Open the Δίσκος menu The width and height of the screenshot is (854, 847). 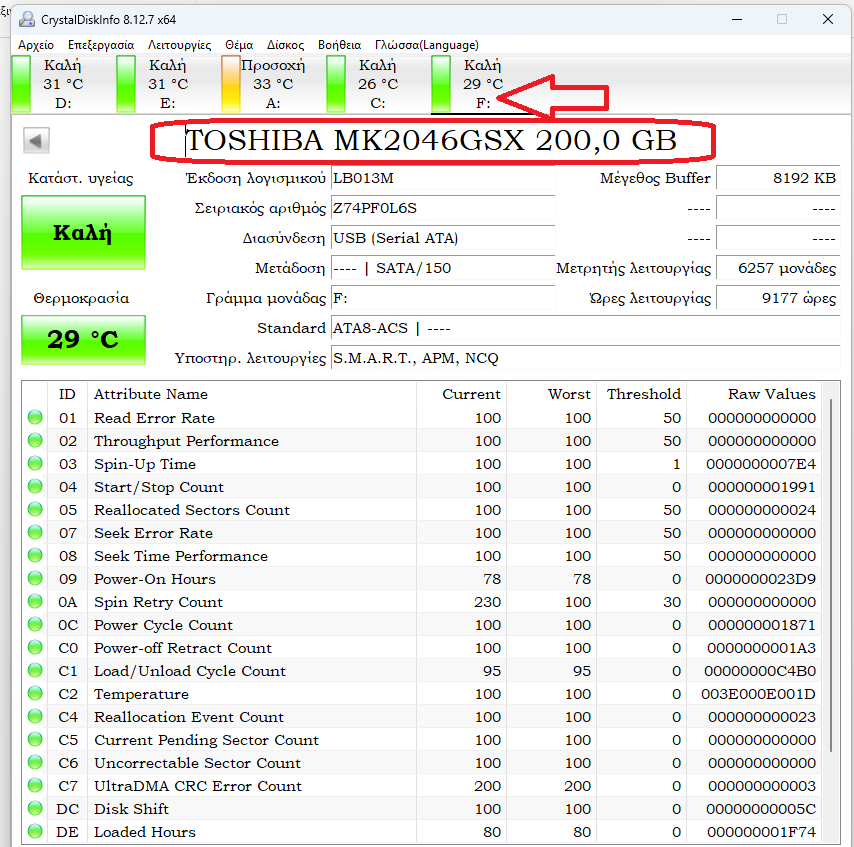pyautogui.click(x=285, y=45)
